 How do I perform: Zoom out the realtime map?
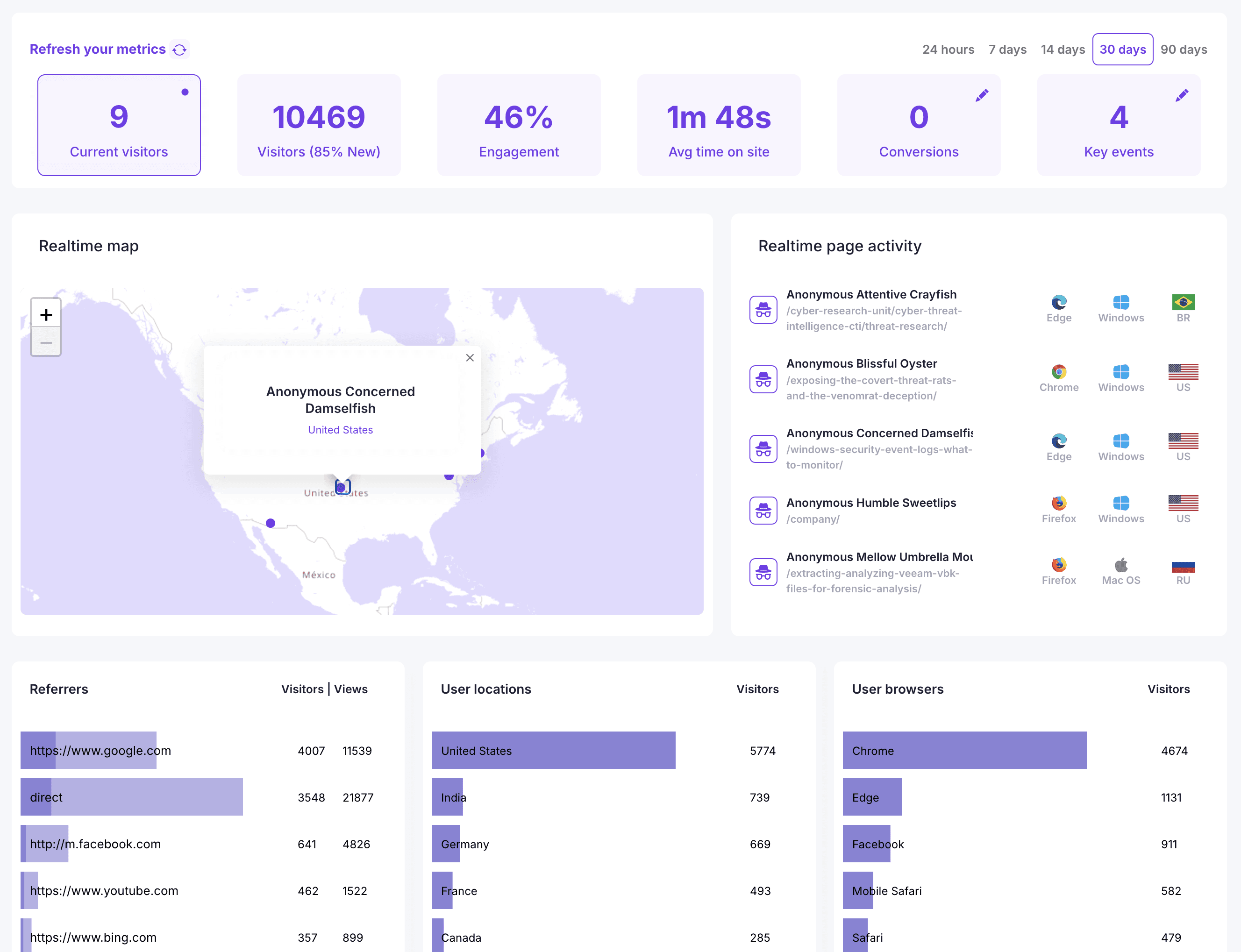46,343
